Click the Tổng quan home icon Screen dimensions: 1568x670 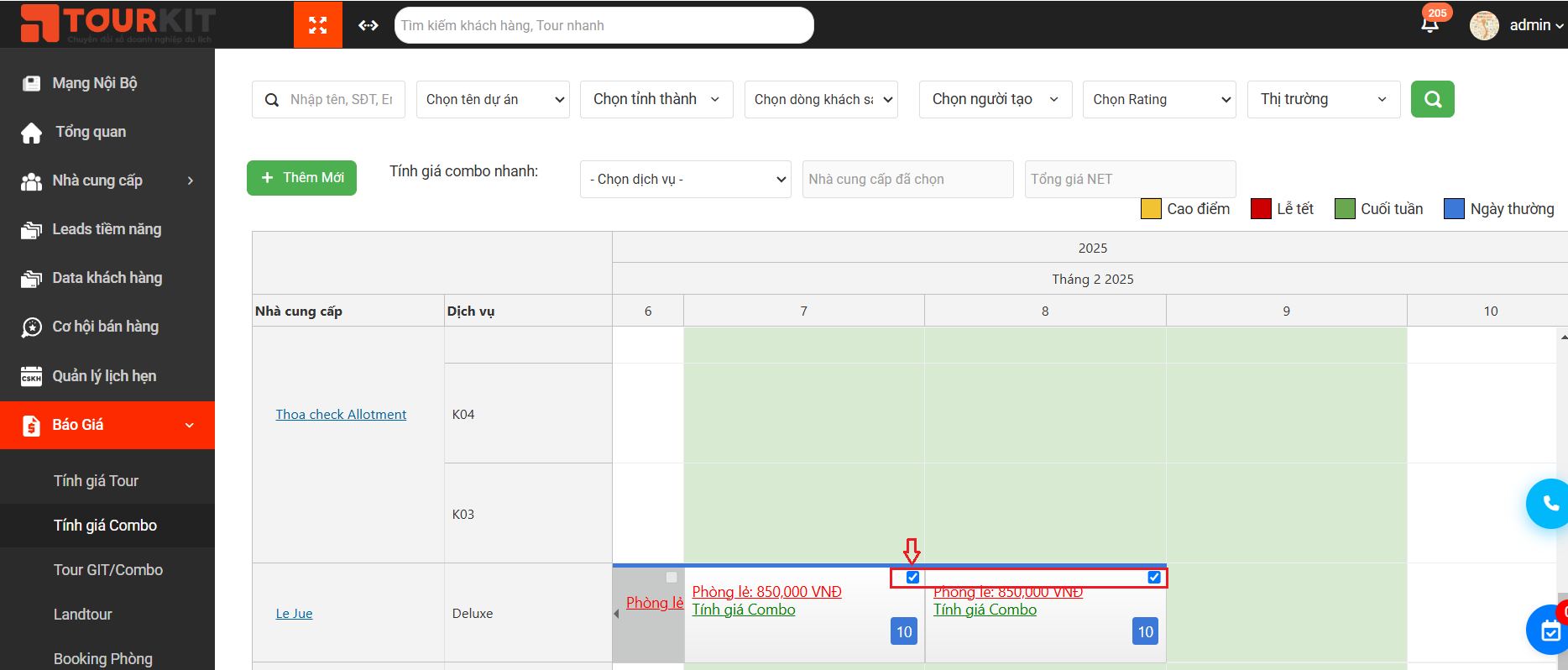(x=31, y=133)
